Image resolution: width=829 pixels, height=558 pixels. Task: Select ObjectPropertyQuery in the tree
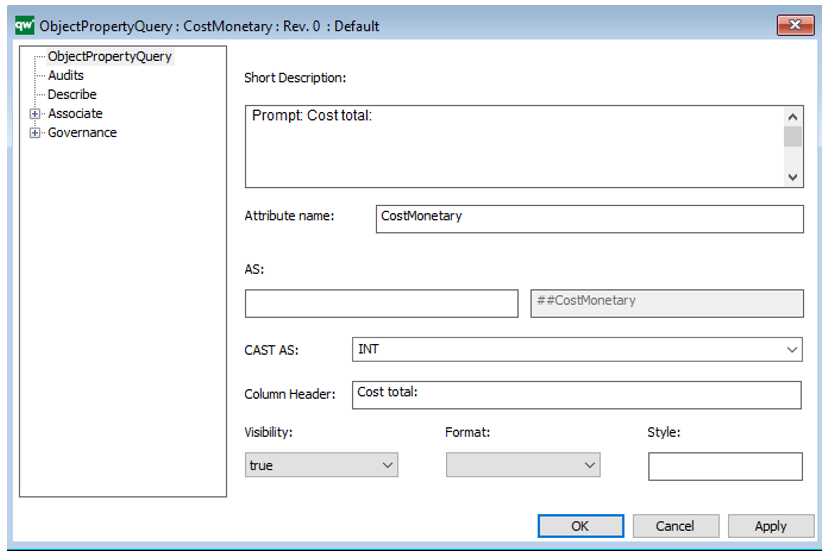[110, 57]
